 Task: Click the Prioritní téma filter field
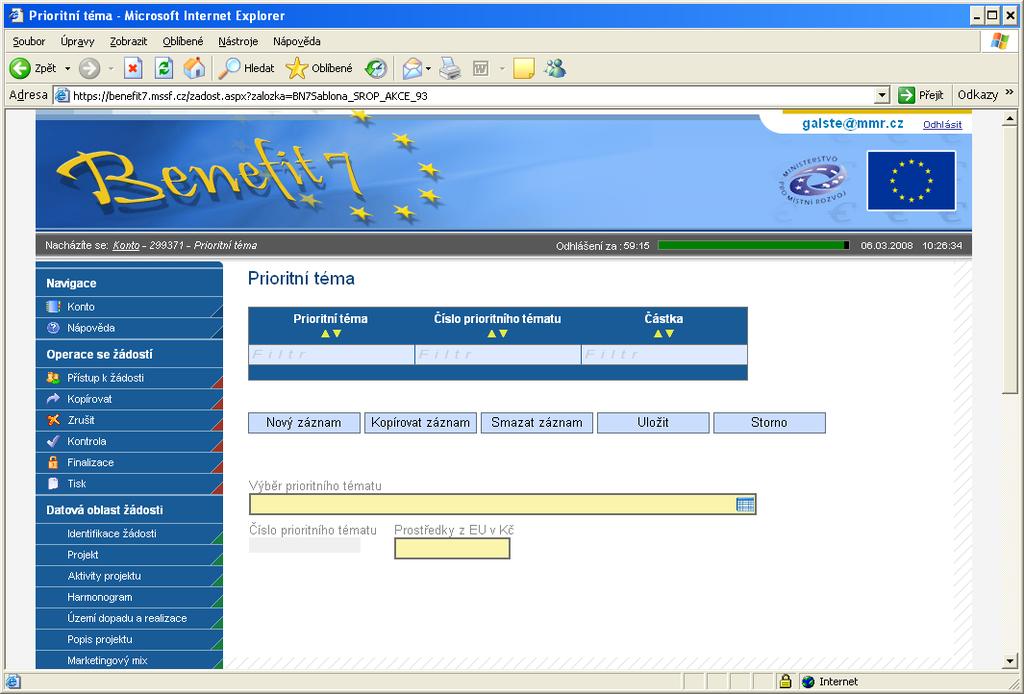click(x=331, y=355)
